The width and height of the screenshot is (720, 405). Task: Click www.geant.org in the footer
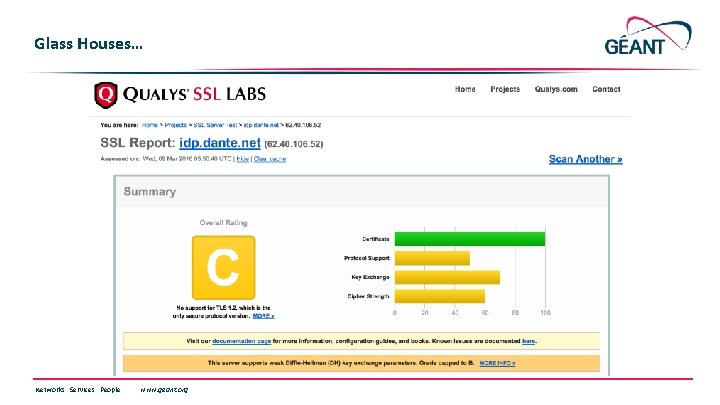pos(164,390)
